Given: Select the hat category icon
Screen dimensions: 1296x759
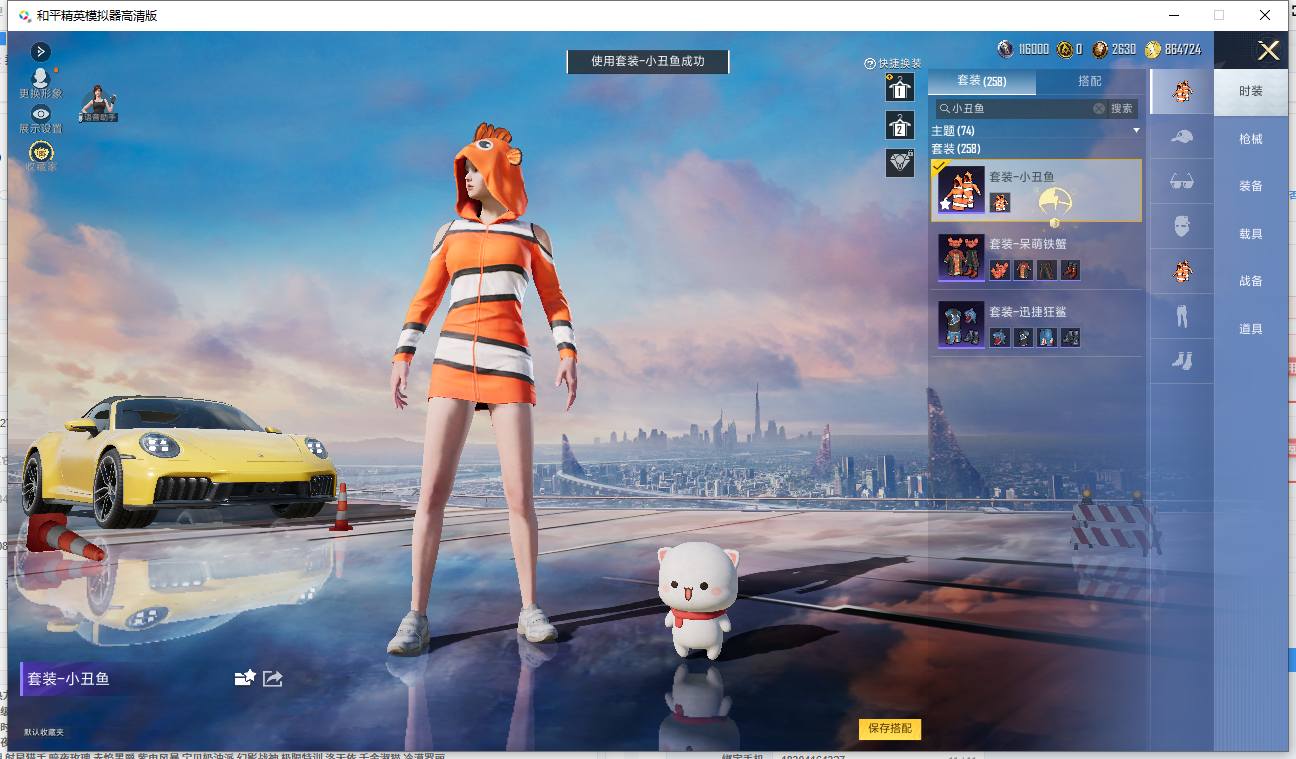Looking at the screenshot, I should point(1182,137).
